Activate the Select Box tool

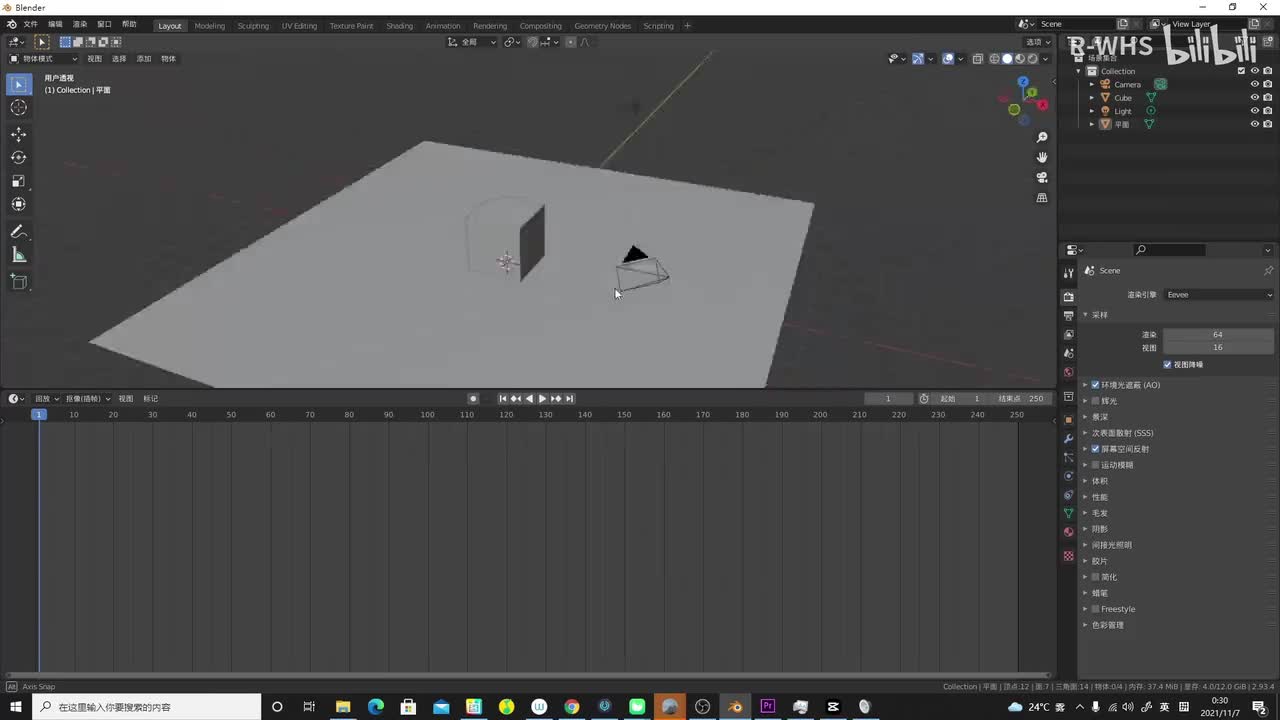(19, 85)
